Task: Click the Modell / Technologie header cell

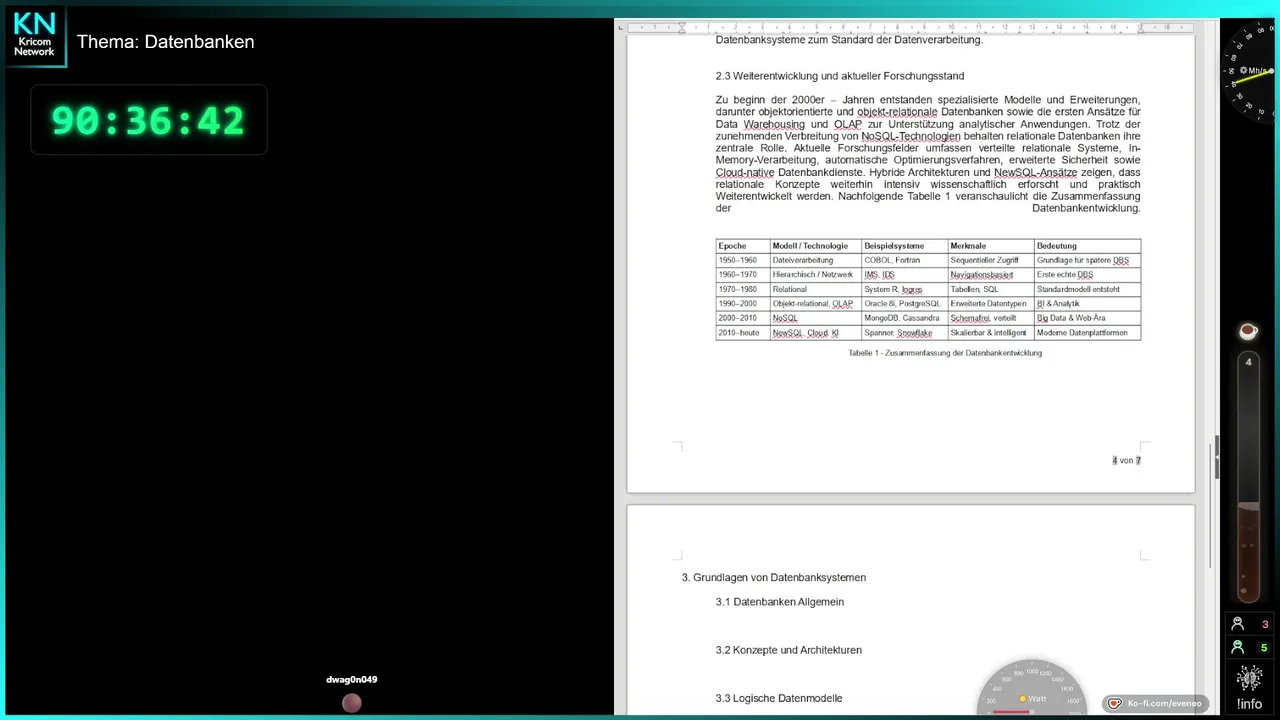Action: pyautogui.click(x=816, y=246)
